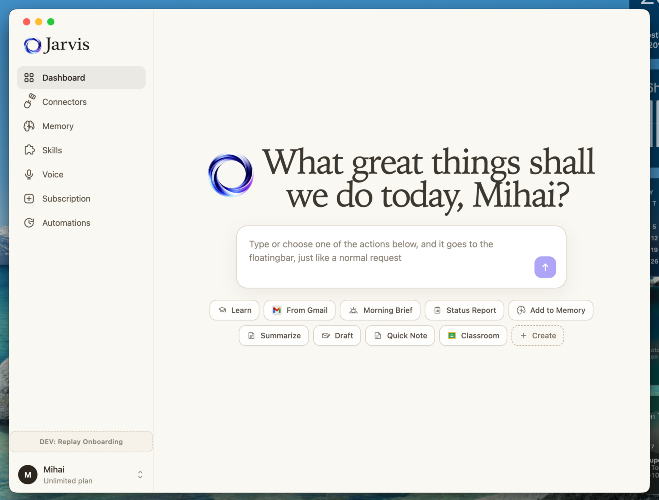Click the Learn chip's graduation icon

point(222,310)
